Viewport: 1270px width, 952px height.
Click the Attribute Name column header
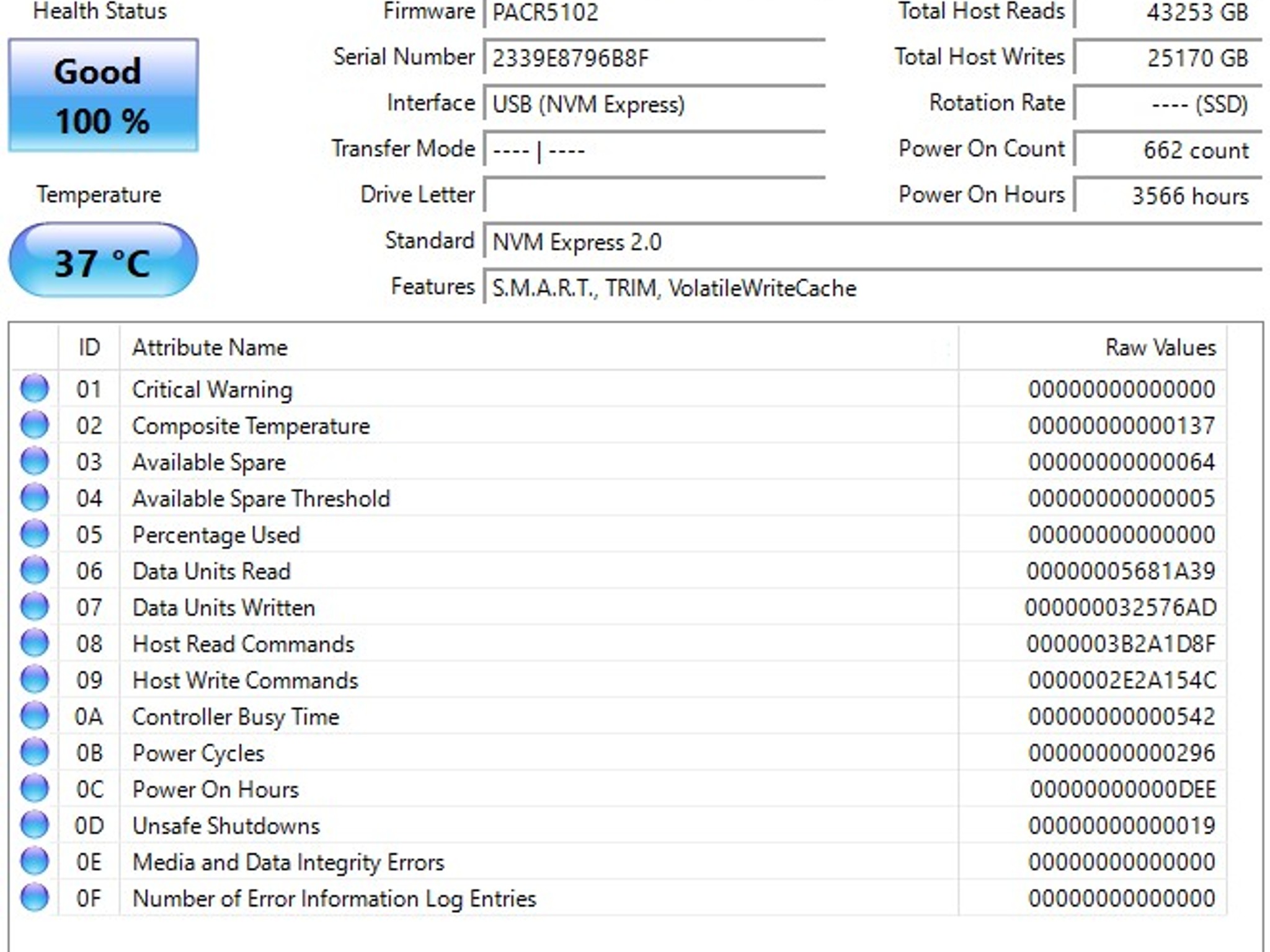coord(539,347)
